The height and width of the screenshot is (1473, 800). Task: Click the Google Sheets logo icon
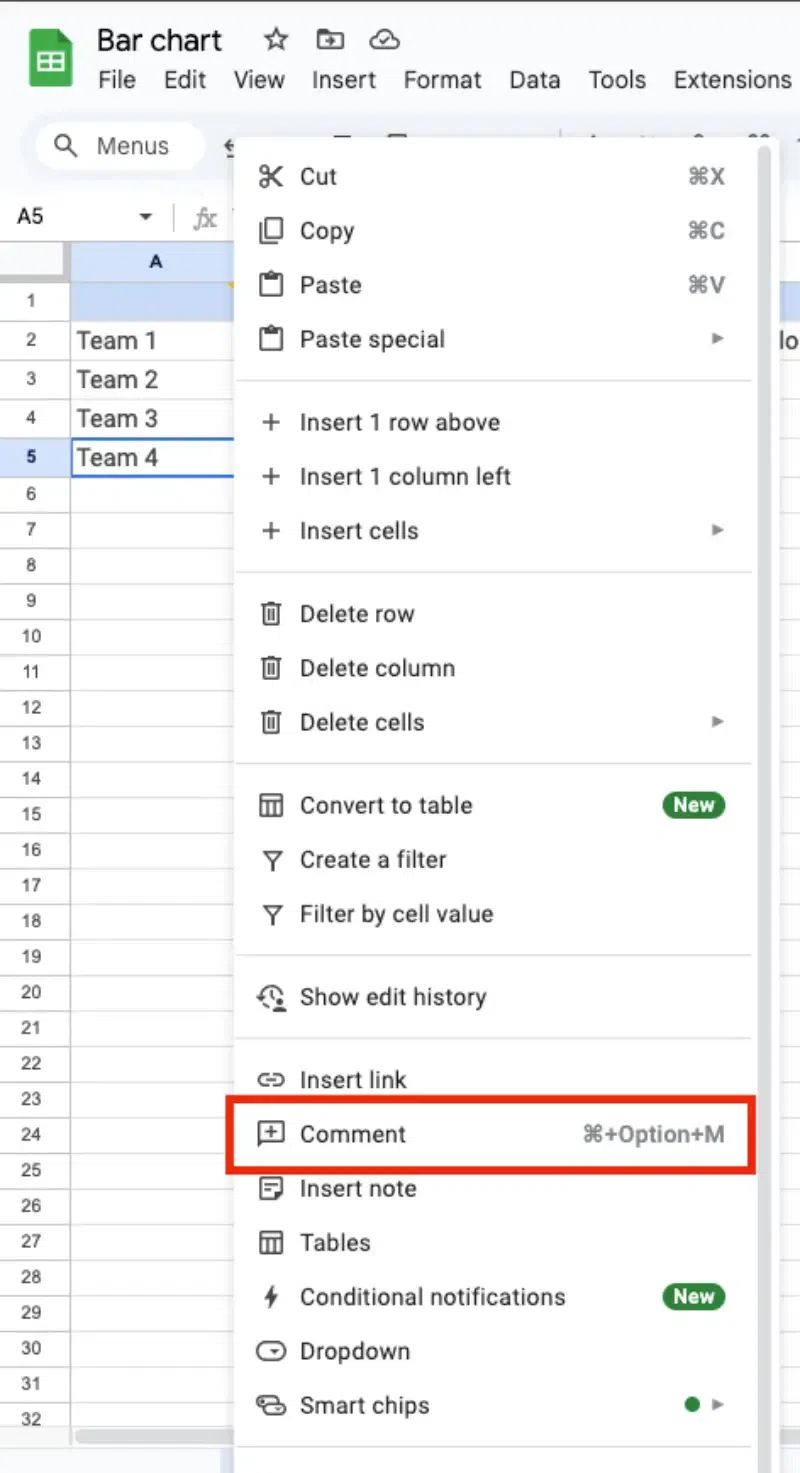coord(50,60)
